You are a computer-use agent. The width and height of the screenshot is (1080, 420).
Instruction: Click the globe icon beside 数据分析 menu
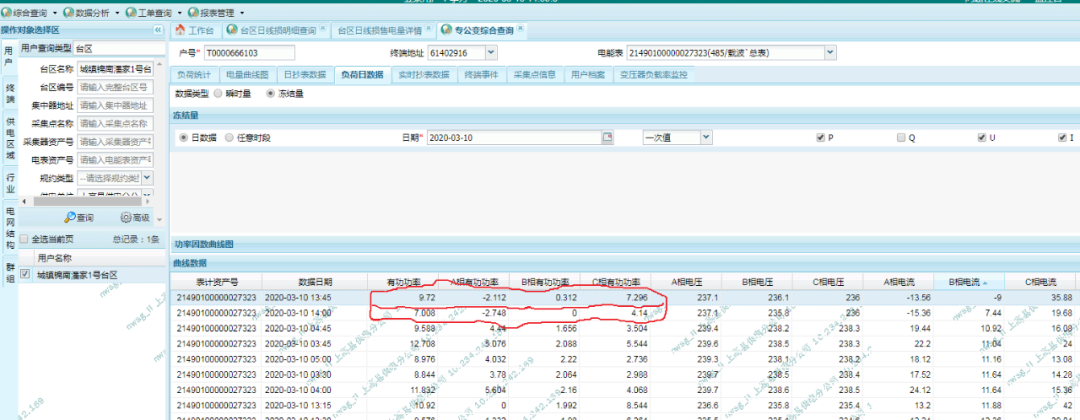68,13
